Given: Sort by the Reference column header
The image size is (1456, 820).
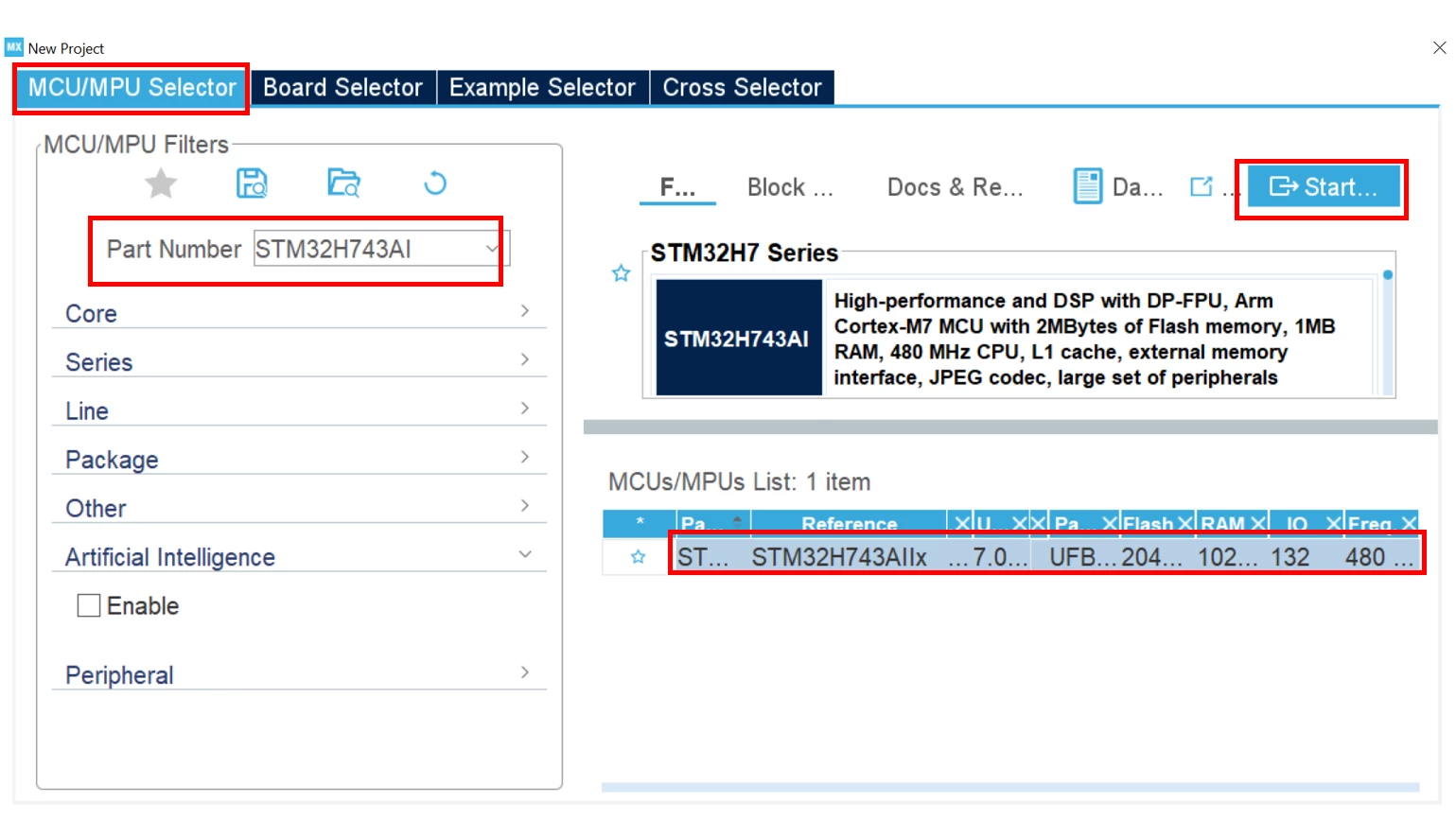Looking at the screenshot, I should coord(850,523).
